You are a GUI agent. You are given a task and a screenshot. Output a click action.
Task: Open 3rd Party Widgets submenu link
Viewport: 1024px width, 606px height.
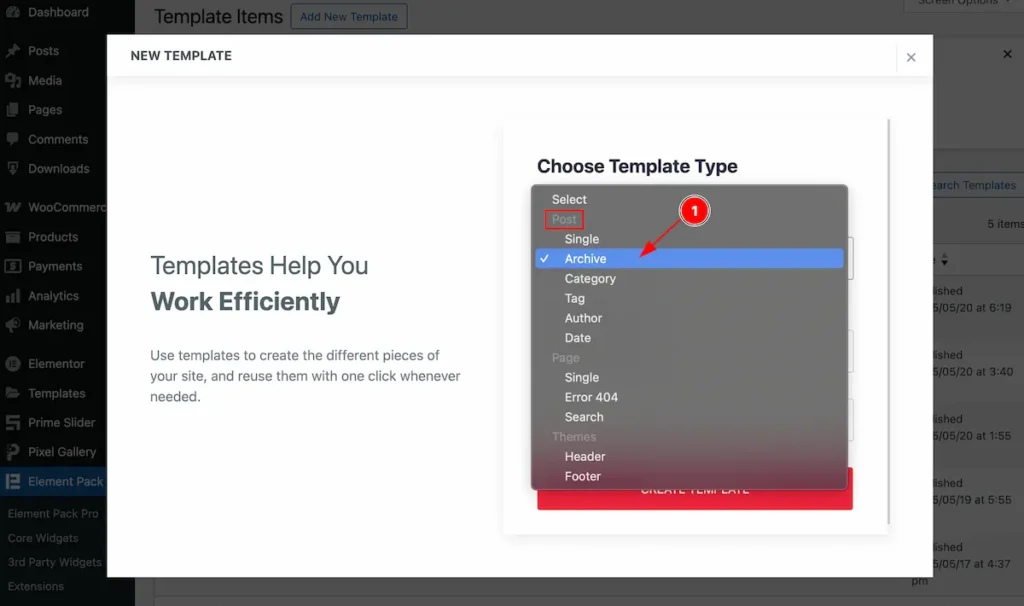55,562
